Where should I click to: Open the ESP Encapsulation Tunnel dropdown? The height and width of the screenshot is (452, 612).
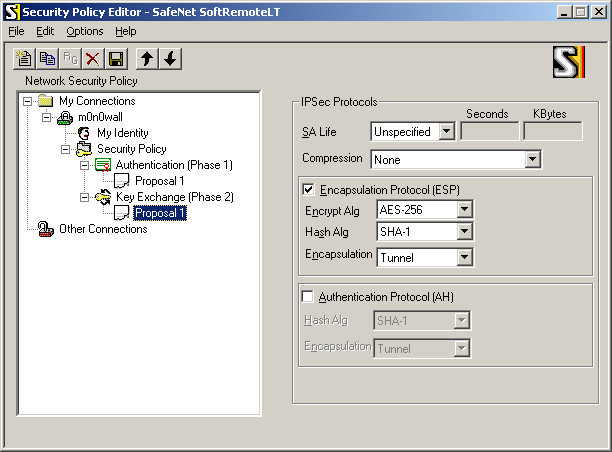tap(464, 257)
